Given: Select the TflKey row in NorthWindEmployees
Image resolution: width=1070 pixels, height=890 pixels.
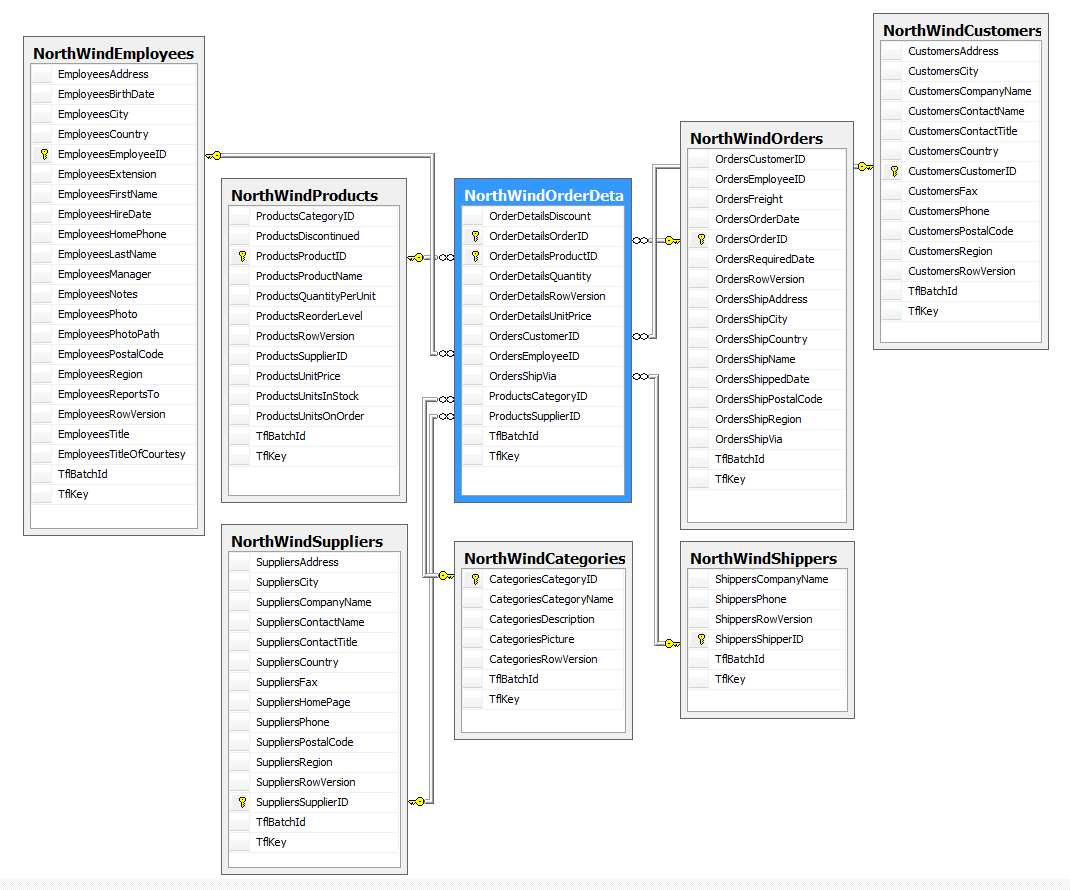Looking at the screenshot, I should [x=113, y=494].
